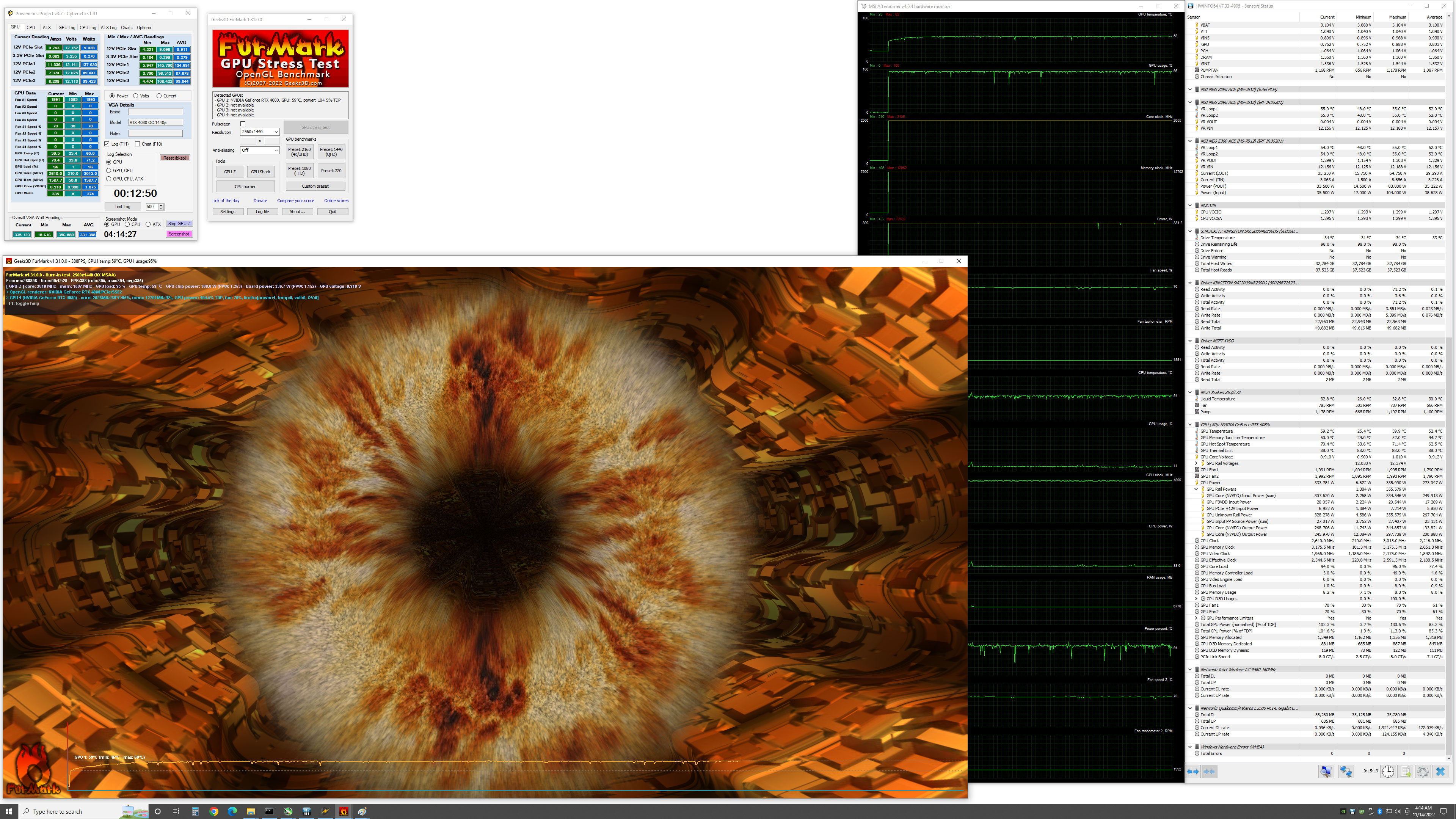
Task: Click GPU Shark tool button
Action: [260, 171]
